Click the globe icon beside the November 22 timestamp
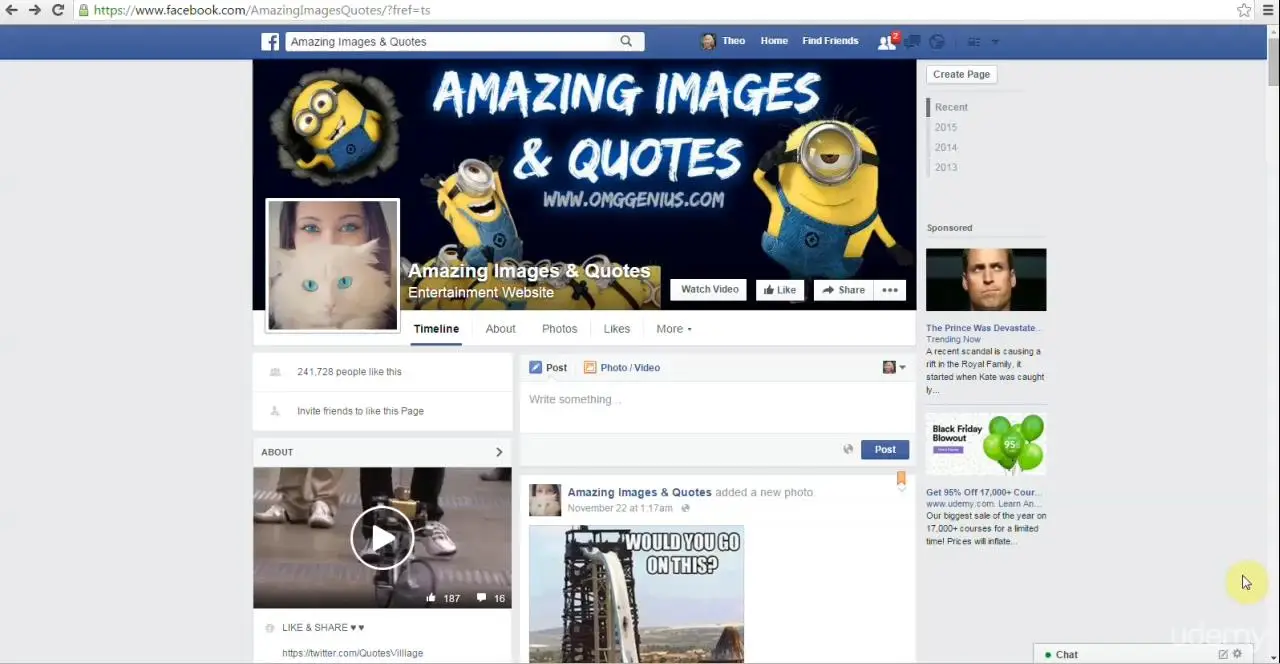The width and height of the screenshot is (1280, 664). [x=685, y=508]
